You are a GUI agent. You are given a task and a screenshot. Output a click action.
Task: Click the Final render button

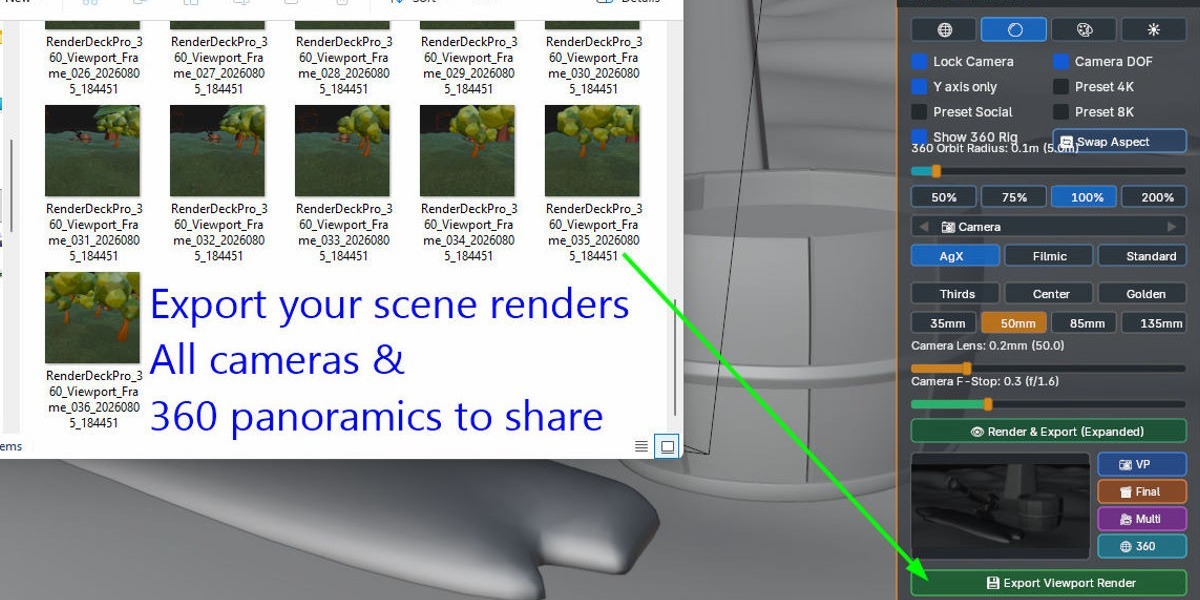1141,492
